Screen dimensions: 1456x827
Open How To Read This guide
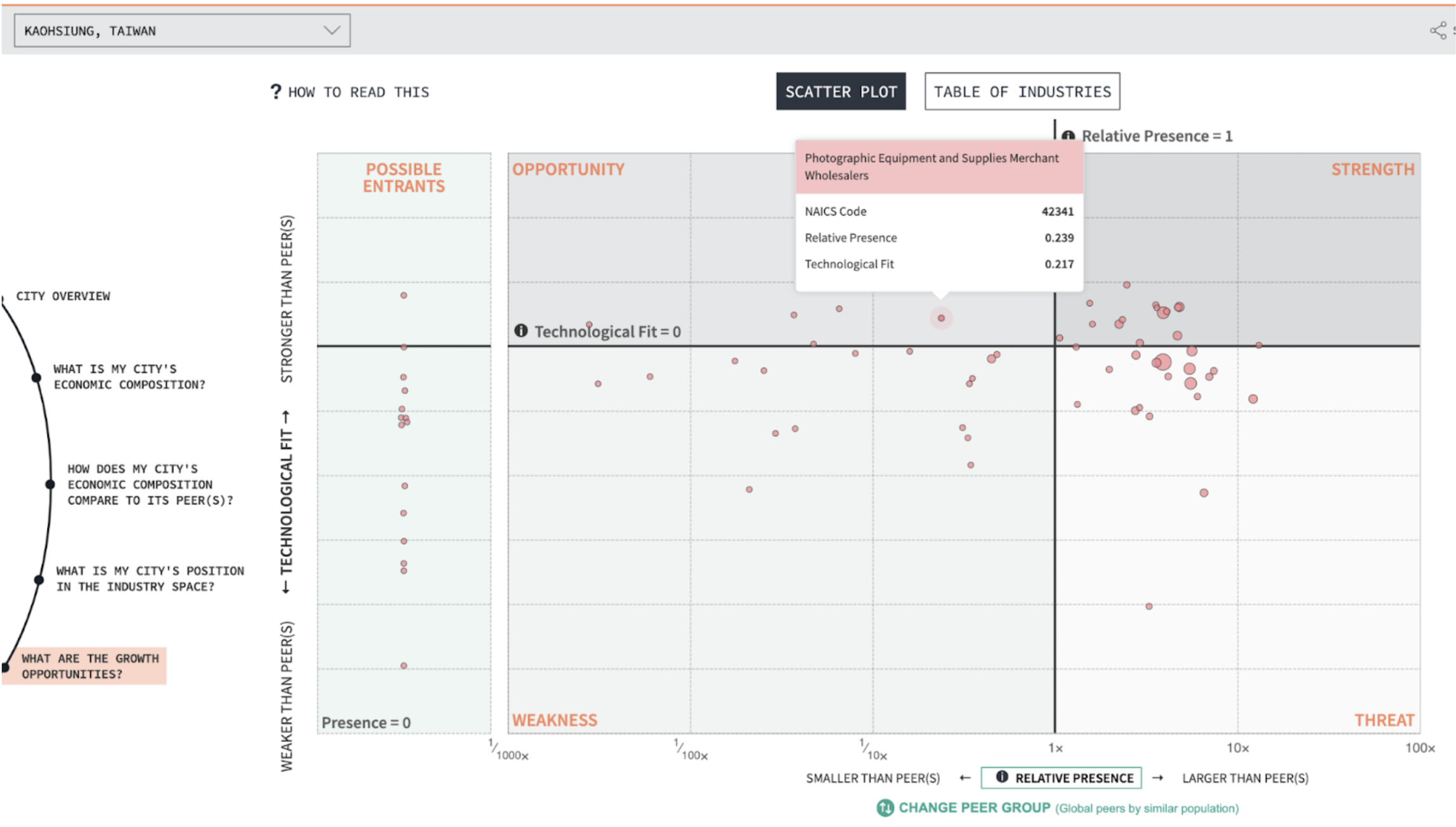[358, 92]
